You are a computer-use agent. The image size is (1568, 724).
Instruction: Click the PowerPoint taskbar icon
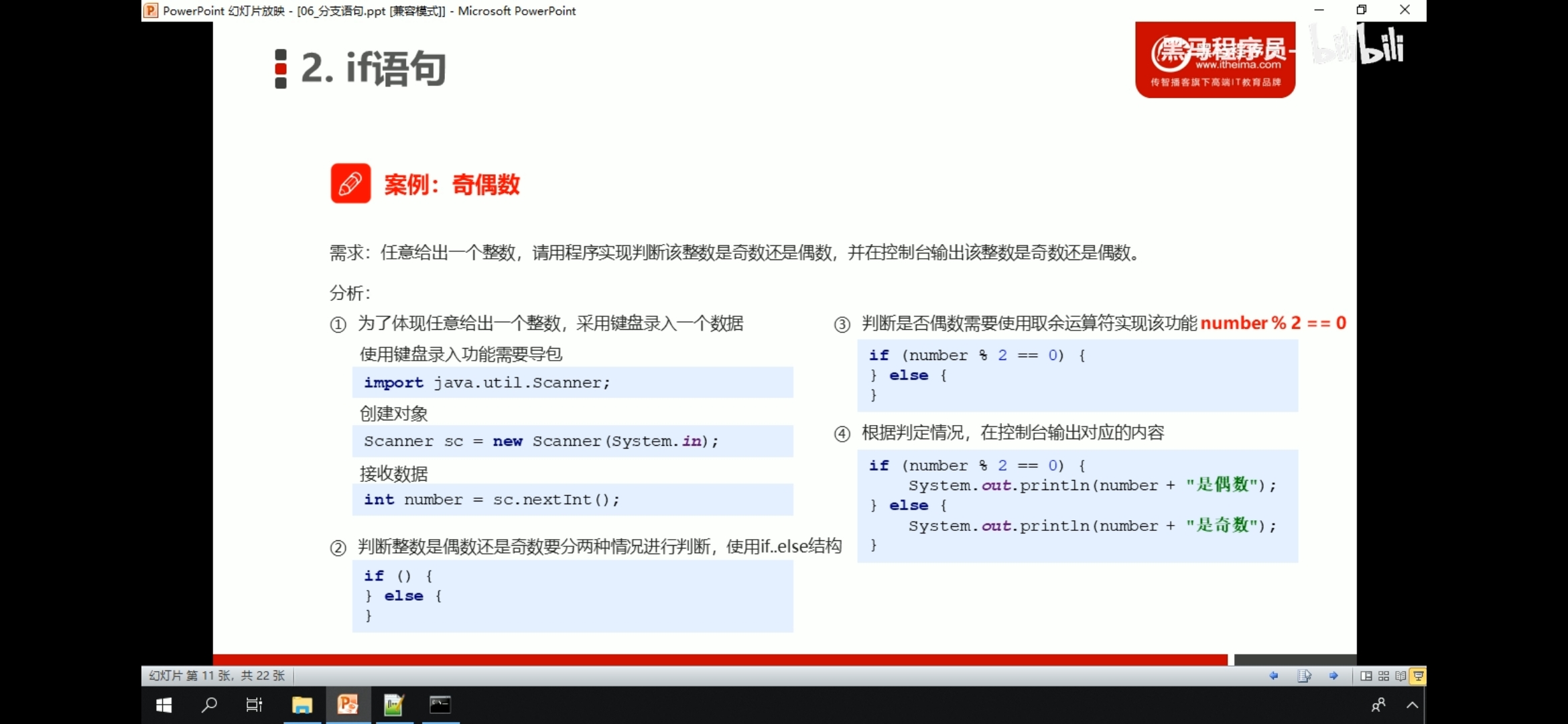click(348, 705)
